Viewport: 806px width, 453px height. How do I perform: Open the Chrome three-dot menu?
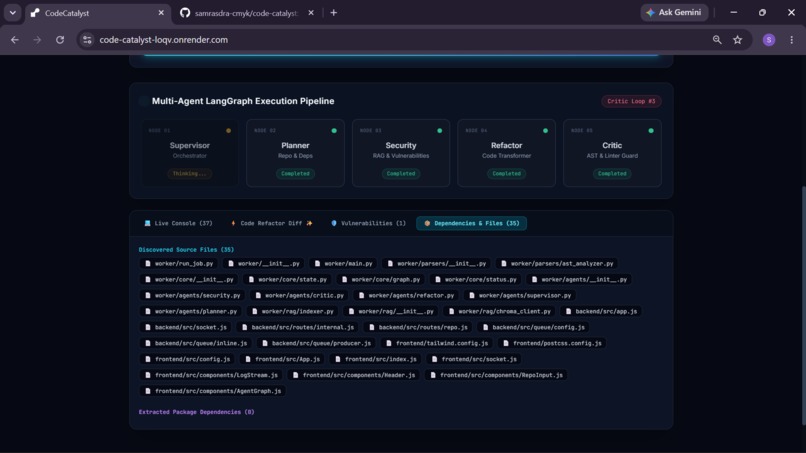tap(792, 40)
